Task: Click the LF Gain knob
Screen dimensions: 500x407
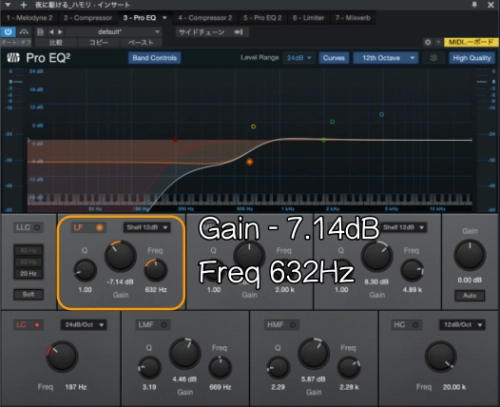Action: [x=121, y=256]
